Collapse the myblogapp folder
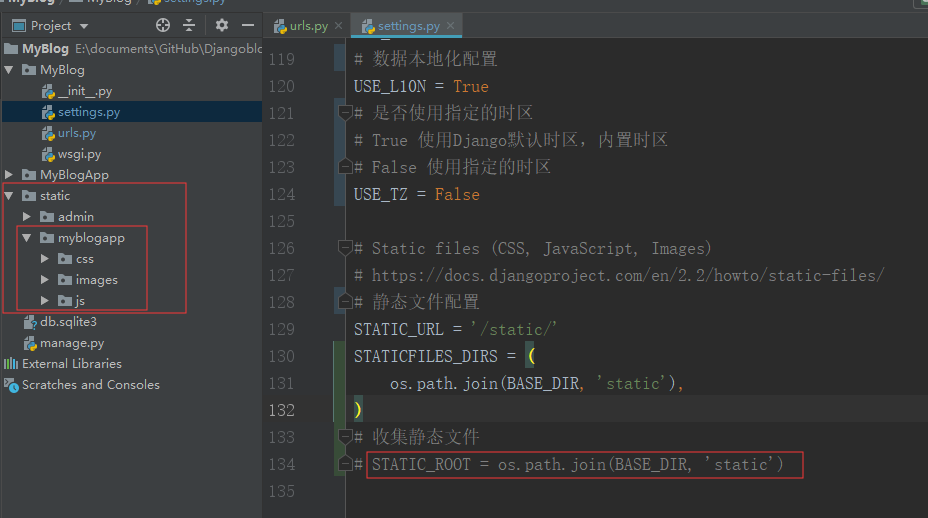This screenshot has width=928, height=518. [x=27, y=237]
